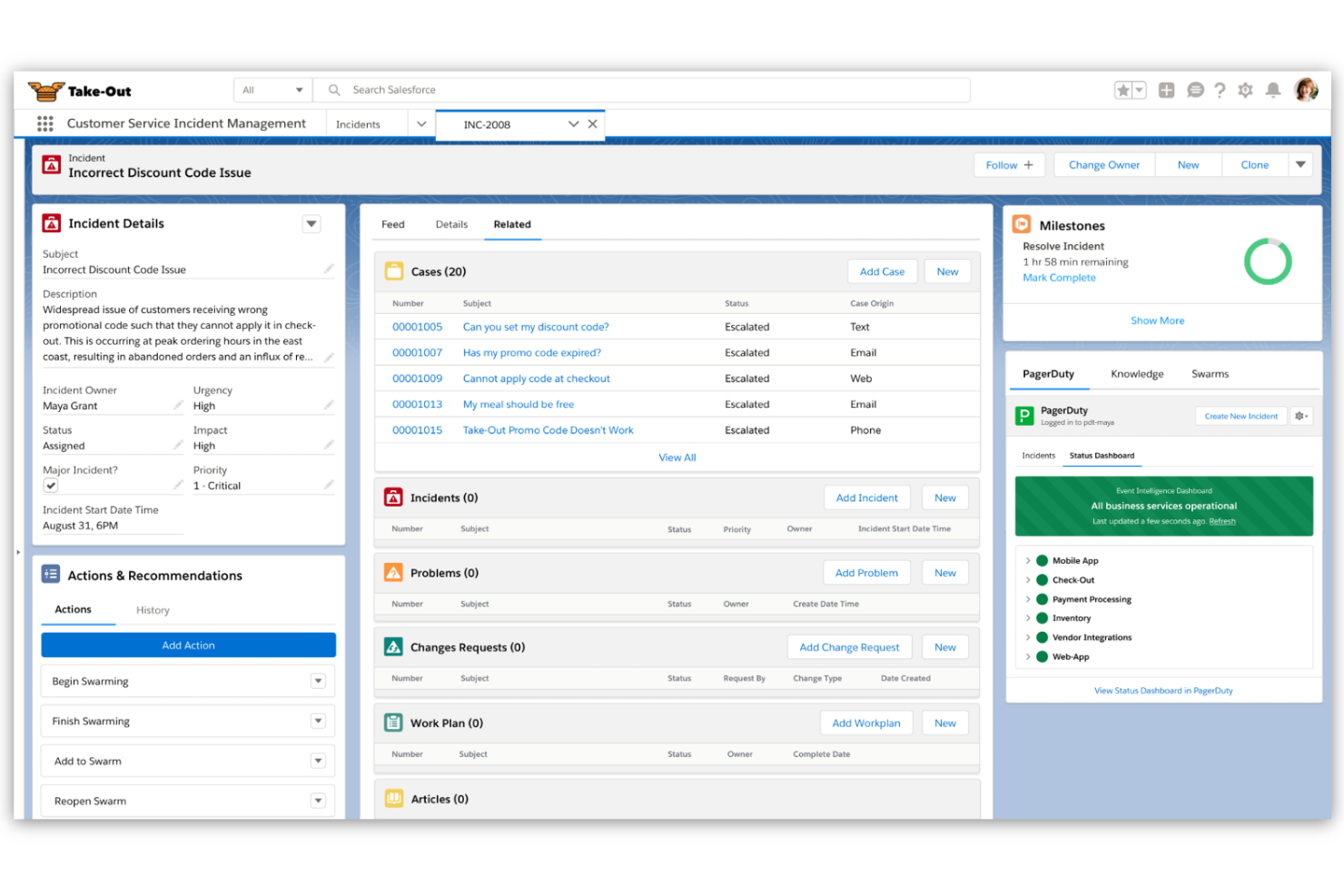Click Mark Complete link for milestone
1344x896 pixels.
(x=1059, y=278)
